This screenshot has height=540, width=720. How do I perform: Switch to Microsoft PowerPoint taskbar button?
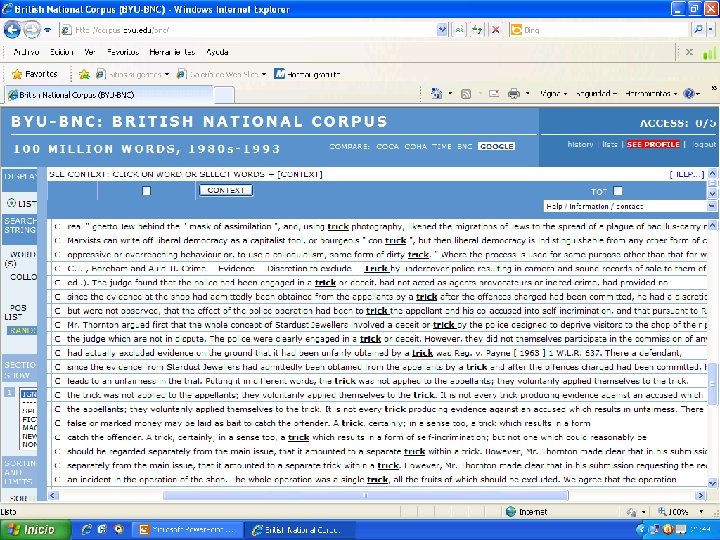[187, 530]
